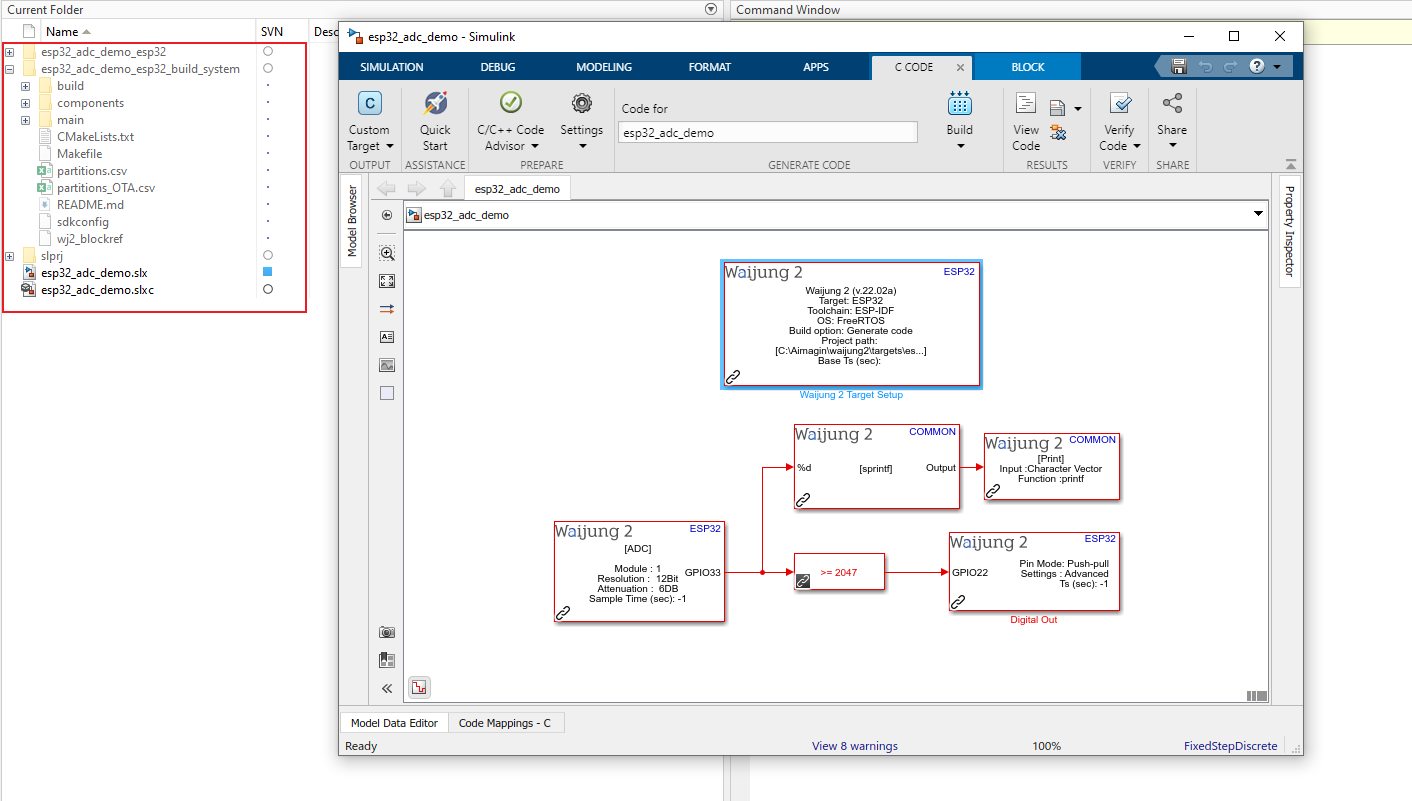
Task: Open the FORMAT ribbon tab
Action: pos(710,67)
